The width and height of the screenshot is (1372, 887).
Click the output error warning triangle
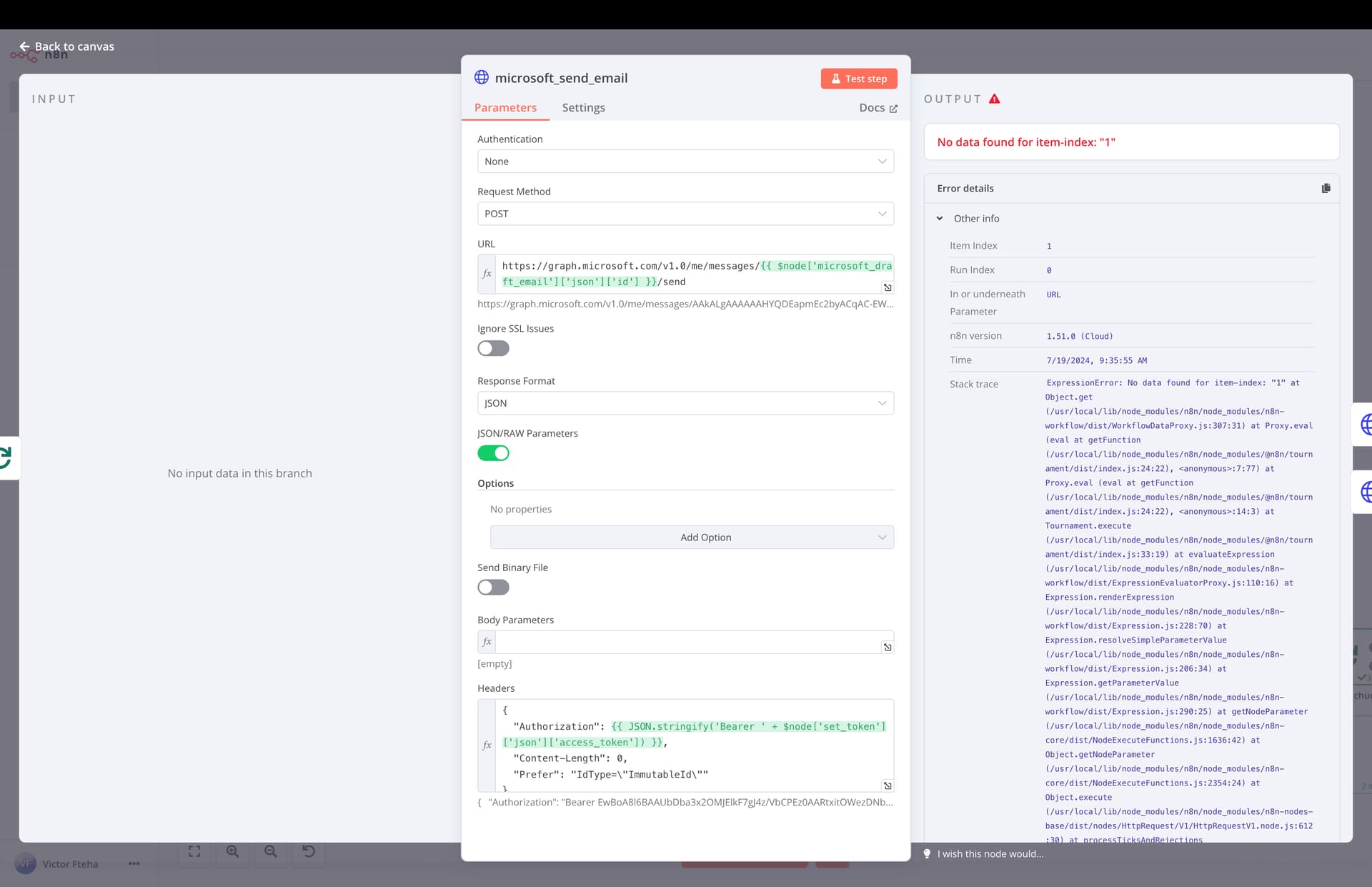click(x=994, y=99)
